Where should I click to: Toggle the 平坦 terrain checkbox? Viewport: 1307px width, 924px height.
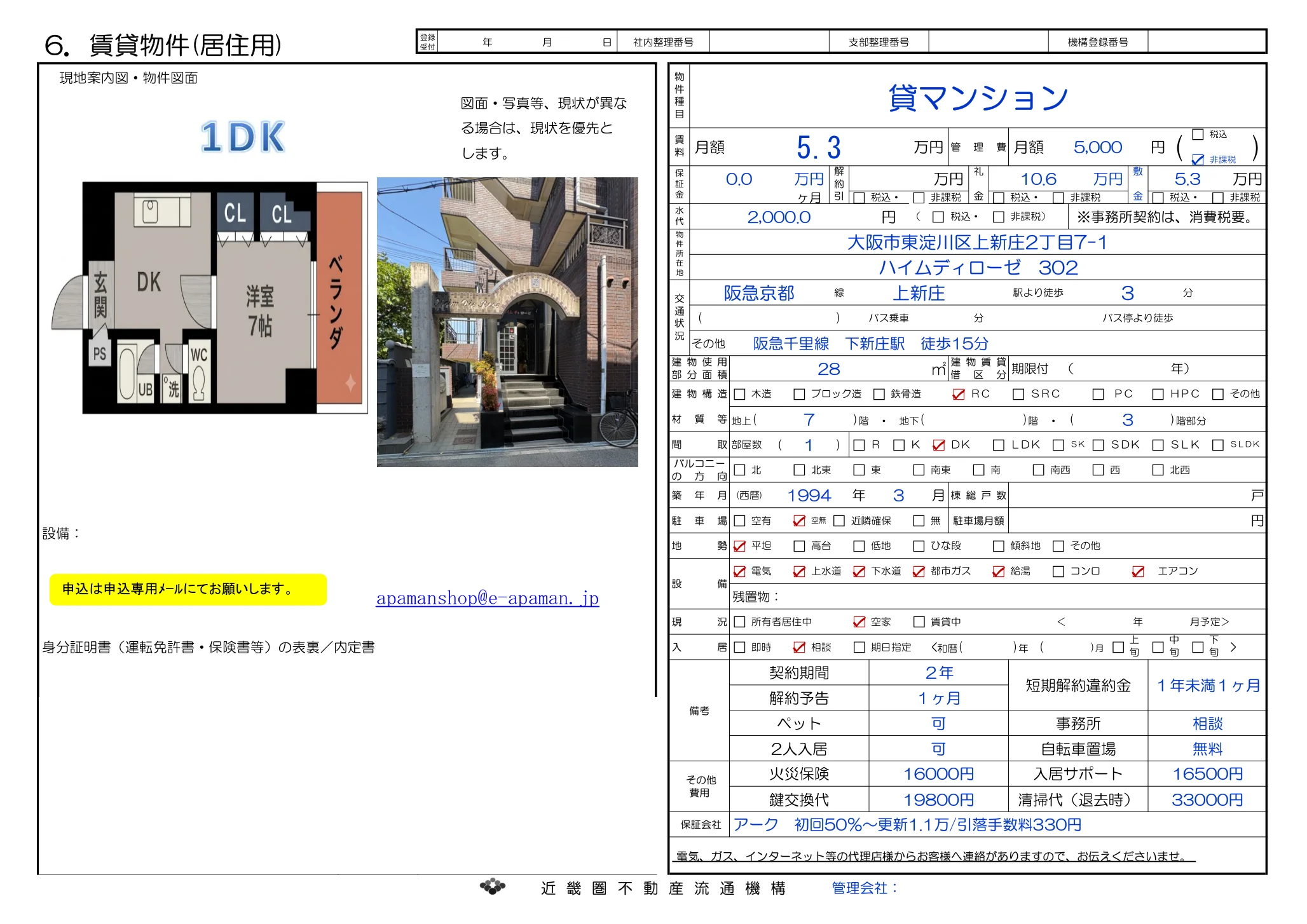739,546
